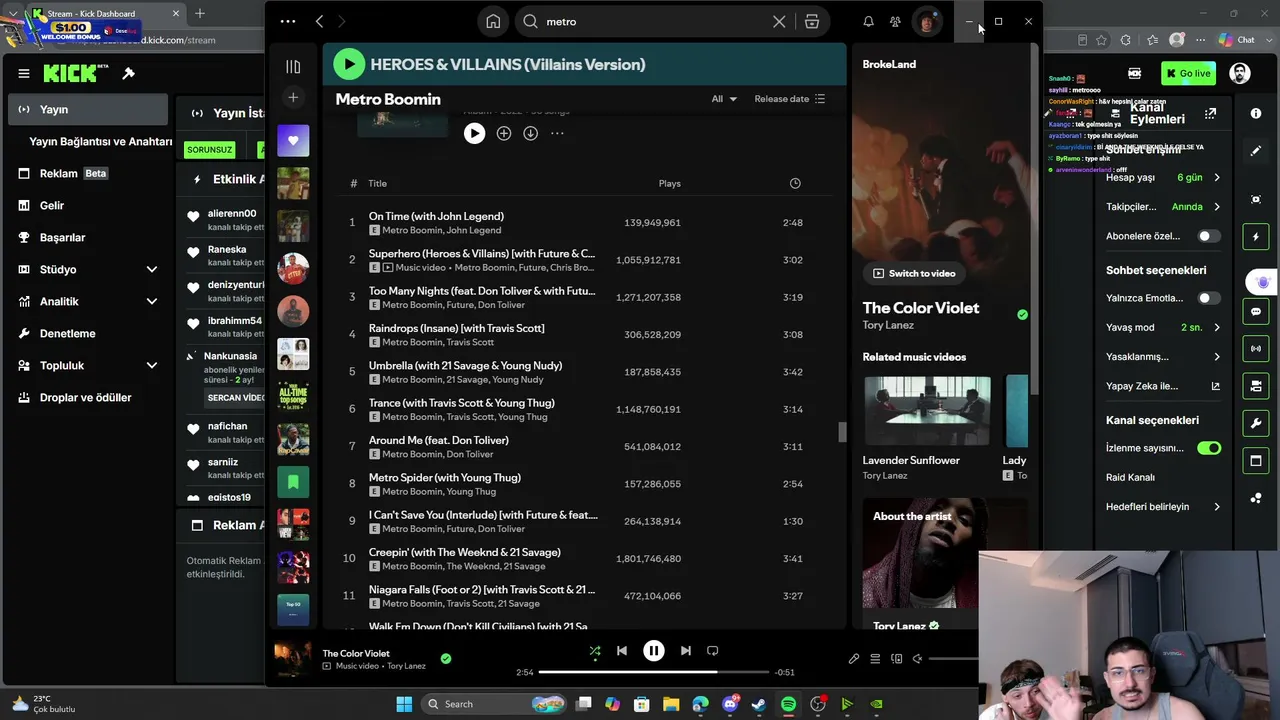
Task: Add the album to Your Library
Action: (504, 133)
